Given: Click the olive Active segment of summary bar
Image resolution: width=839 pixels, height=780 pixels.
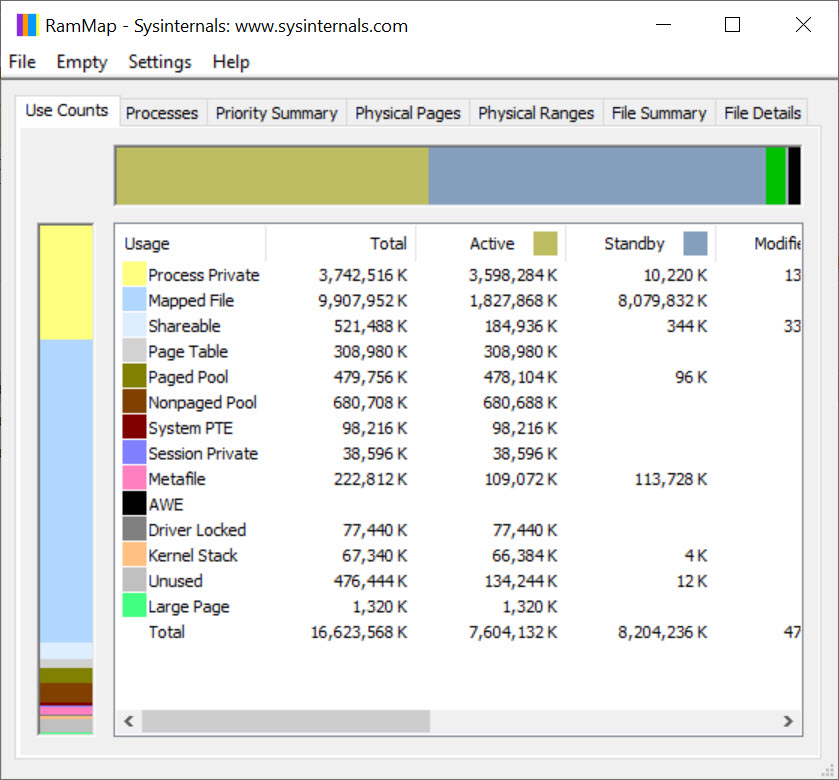Looking at the screenshot, I should click(272, 176).
